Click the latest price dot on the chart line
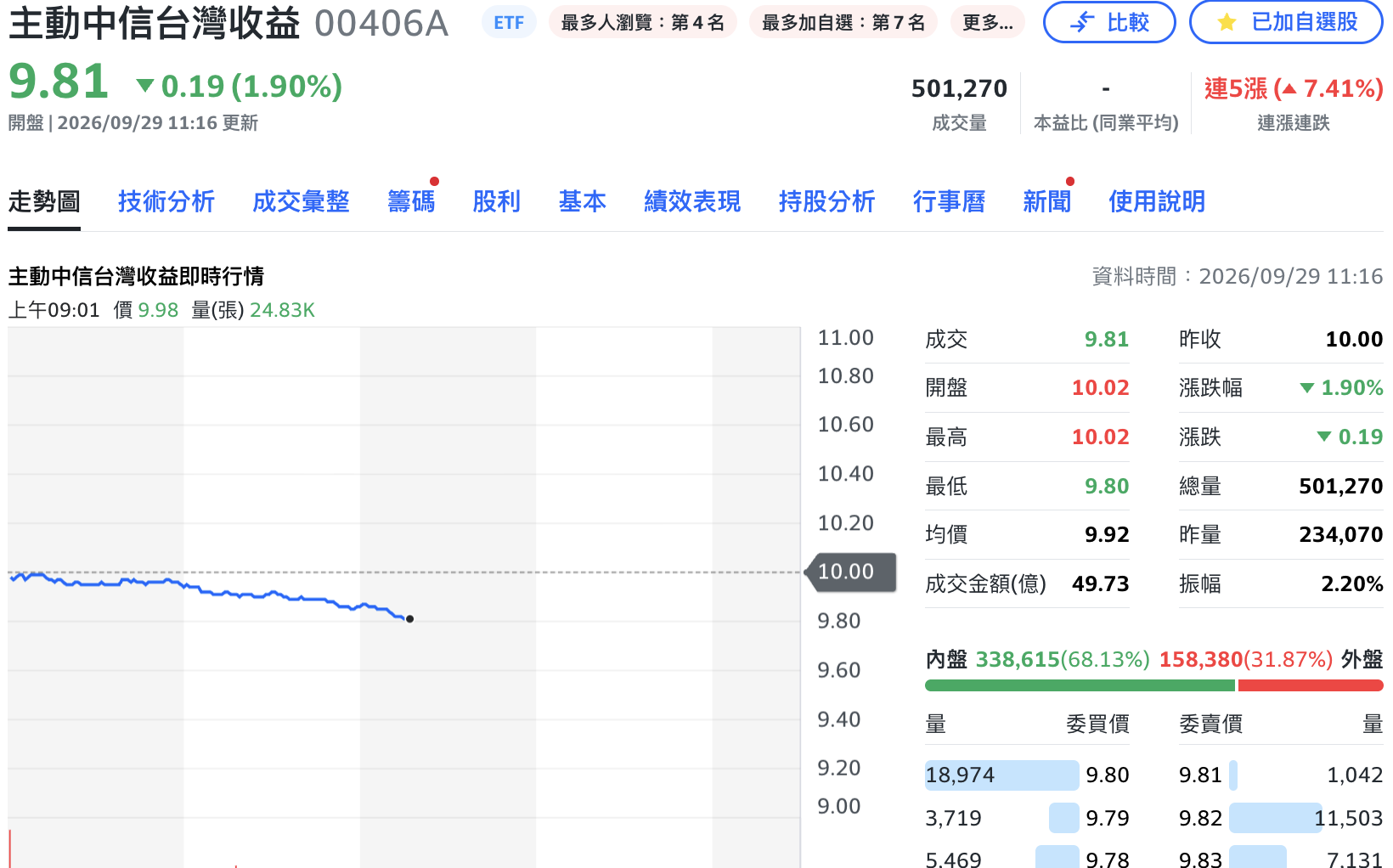This screenshot has width=1393, height=868. tap(409, 619)
